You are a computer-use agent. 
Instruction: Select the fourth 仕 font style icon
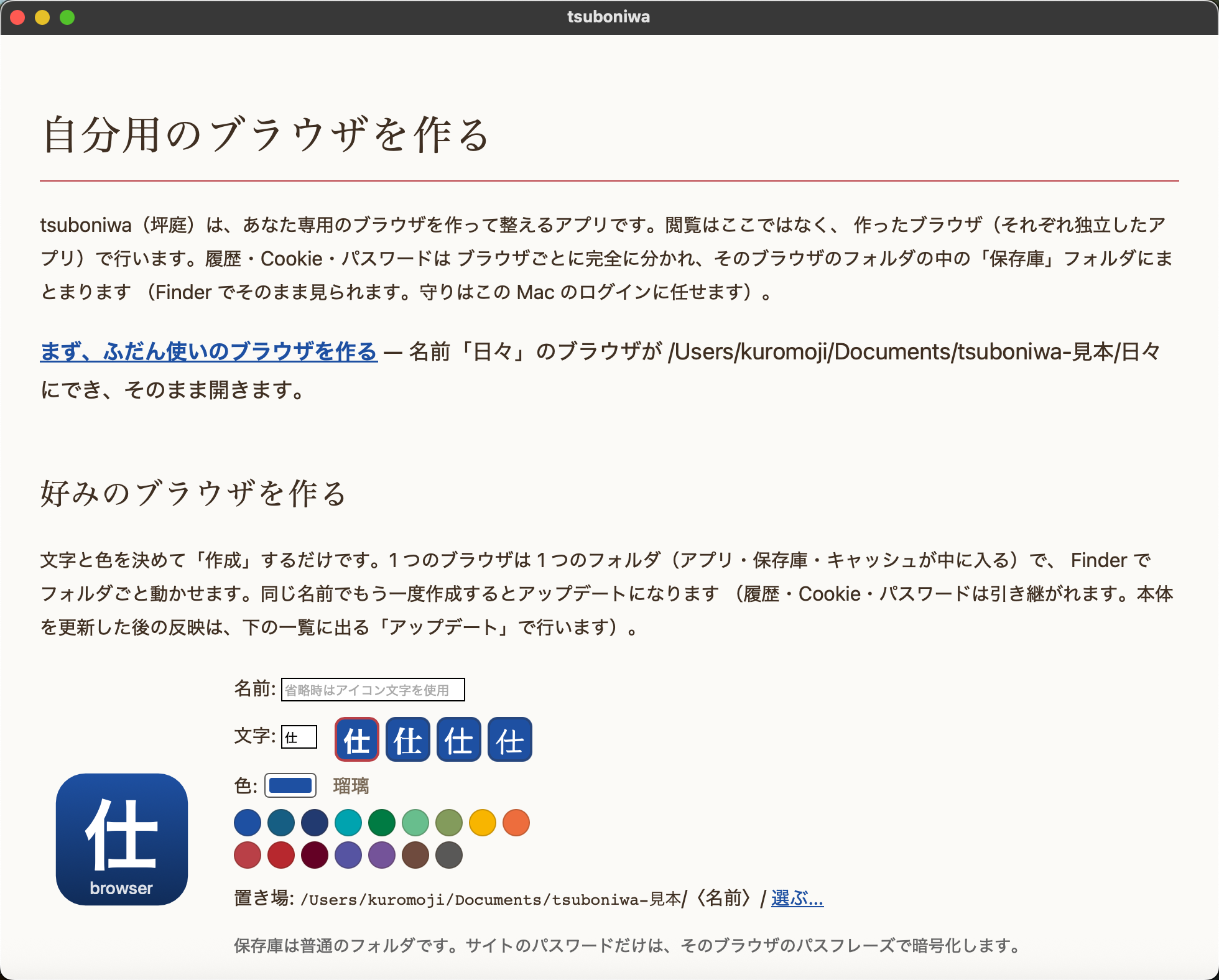point(510,739)
